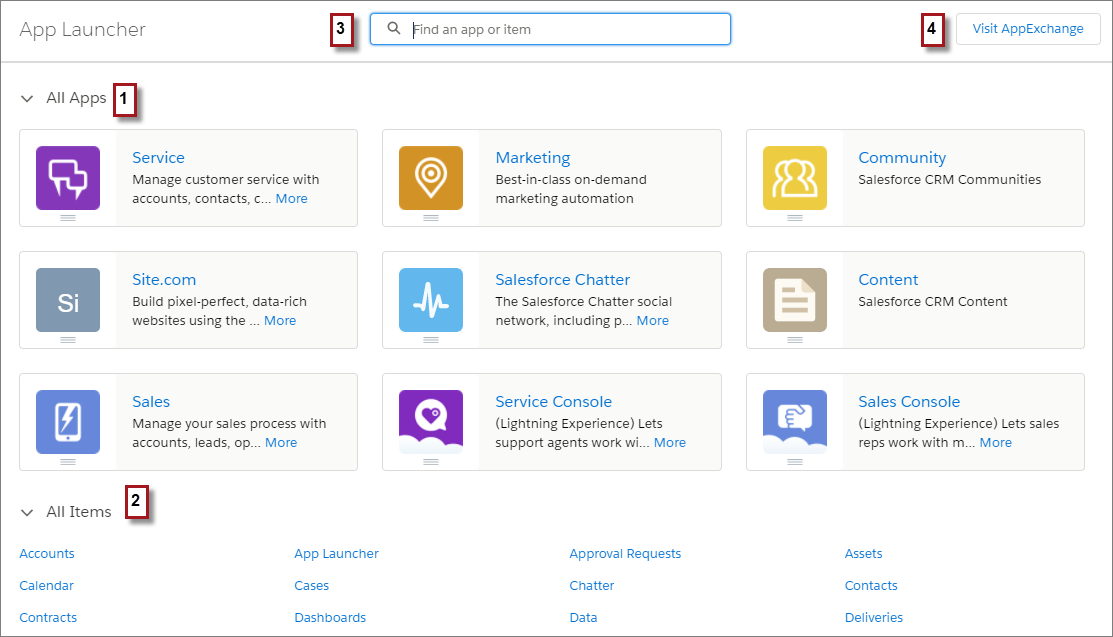Open the Service Console title link
This screenshot has height=637, width=1113.
(x=554, y=402)
